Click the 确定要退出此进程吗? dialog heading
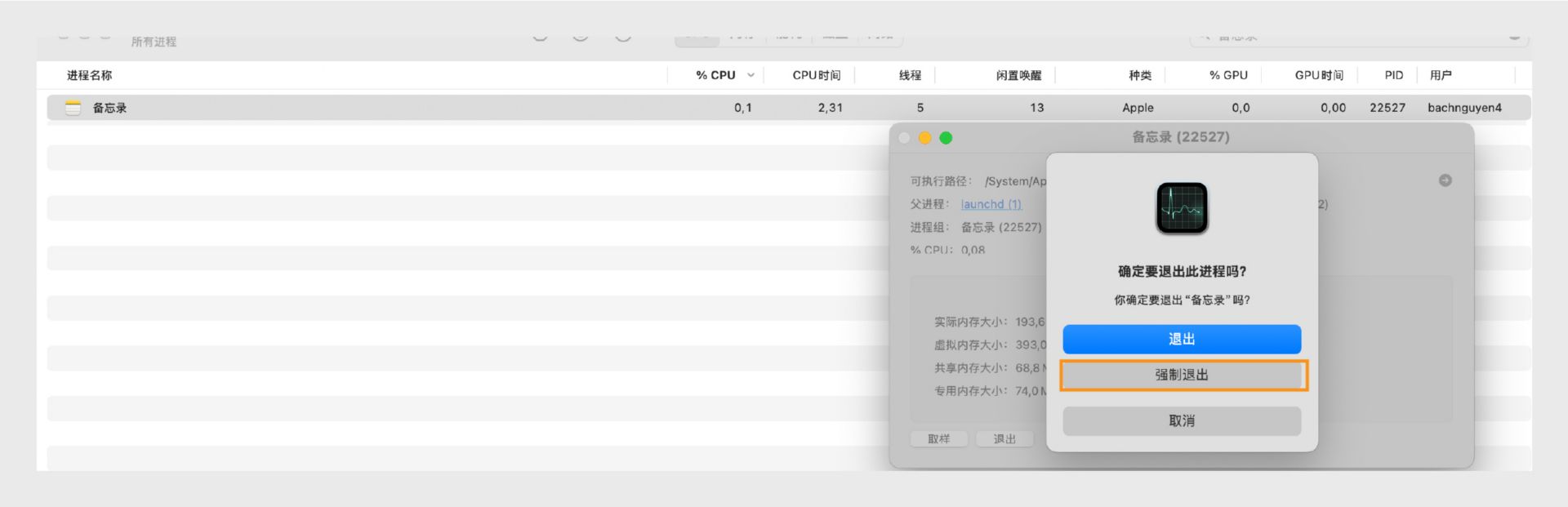This screenshot has height=507, width=1568. tap(1182, 271)
